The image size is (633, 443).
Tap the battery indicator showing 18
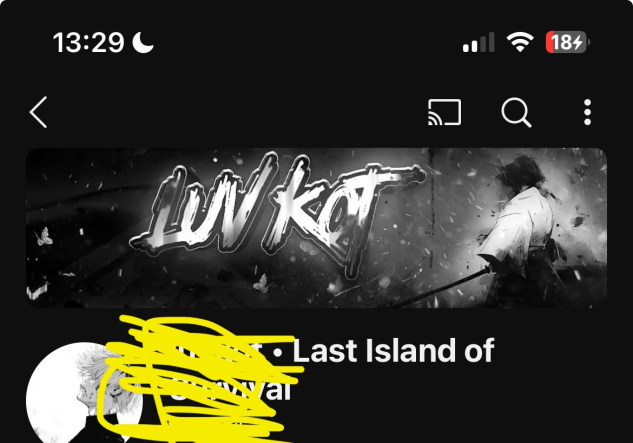[x=568, y=42]
